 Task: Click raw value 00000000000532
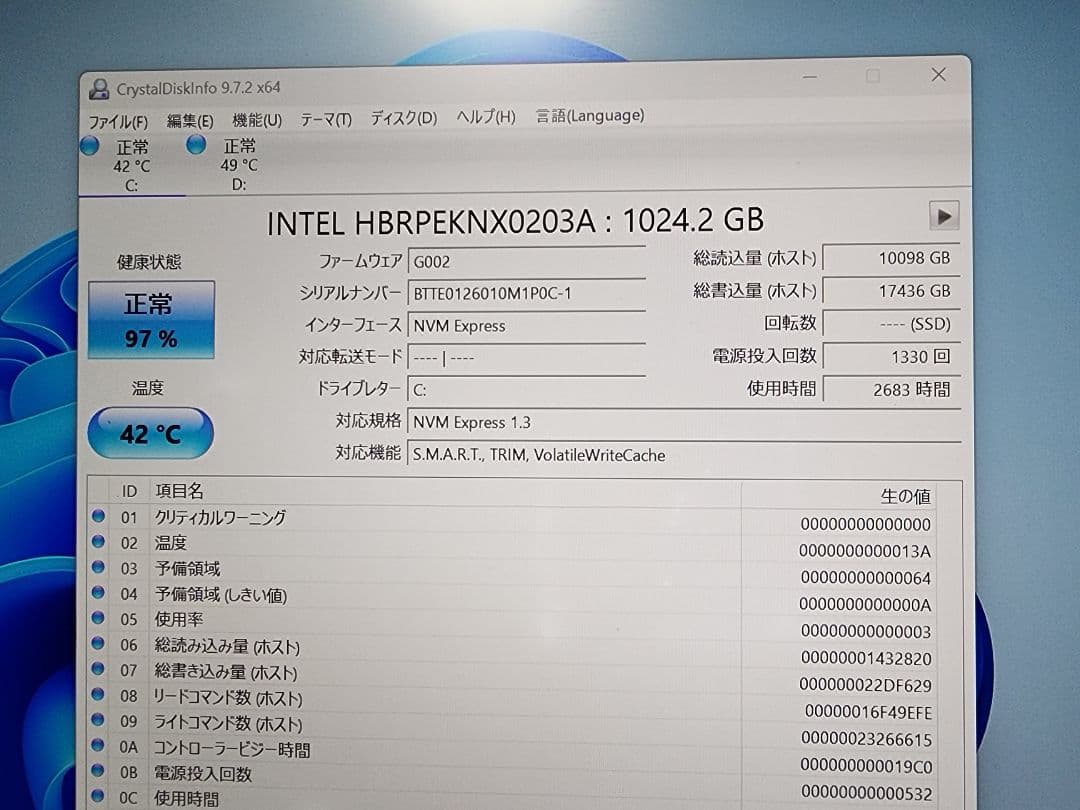pyautogui.click(x=866, y=793)
